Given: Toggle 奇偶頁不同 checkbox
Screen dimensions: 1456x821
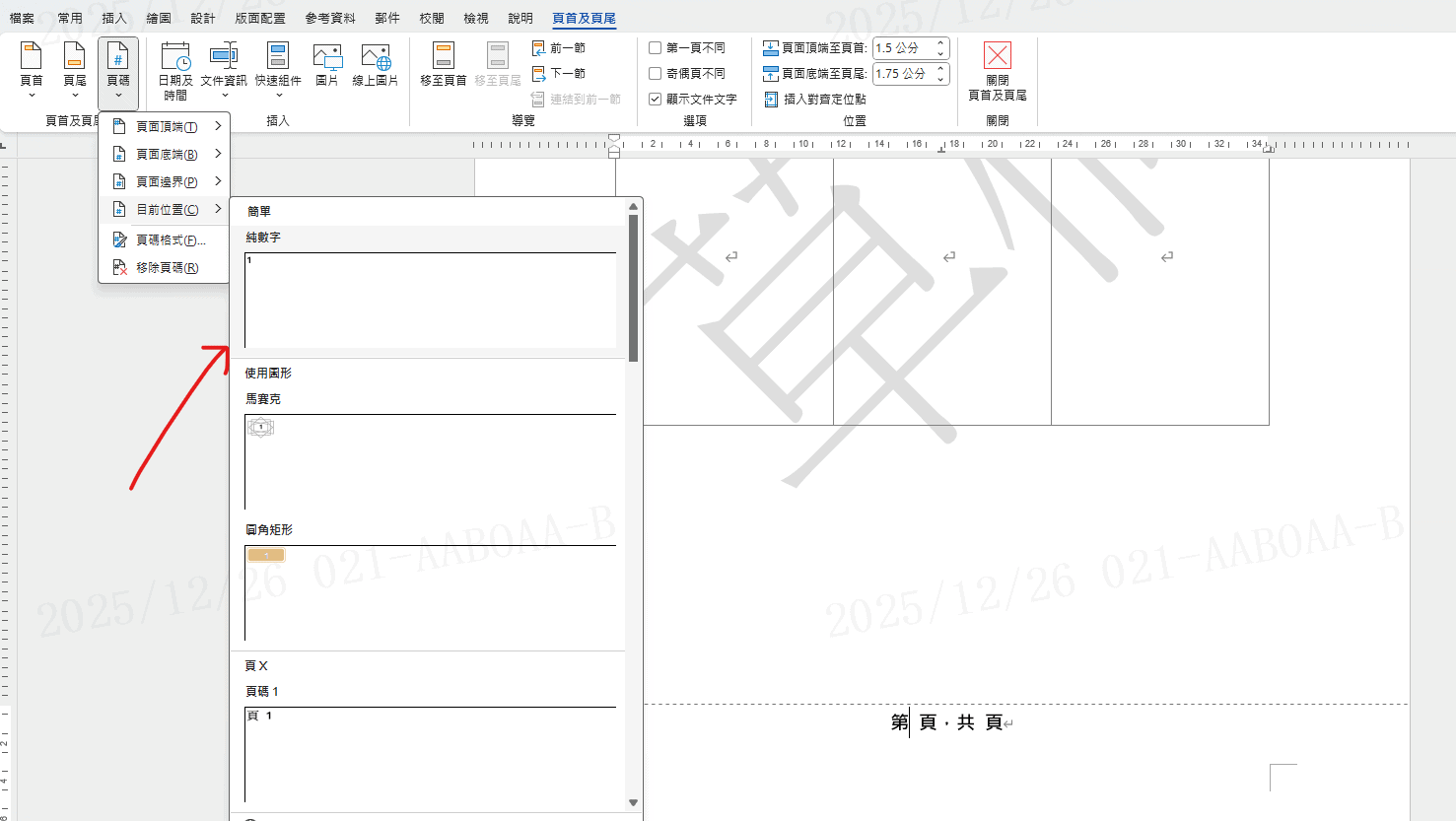Looking at the screenshot, I should 656,73.
